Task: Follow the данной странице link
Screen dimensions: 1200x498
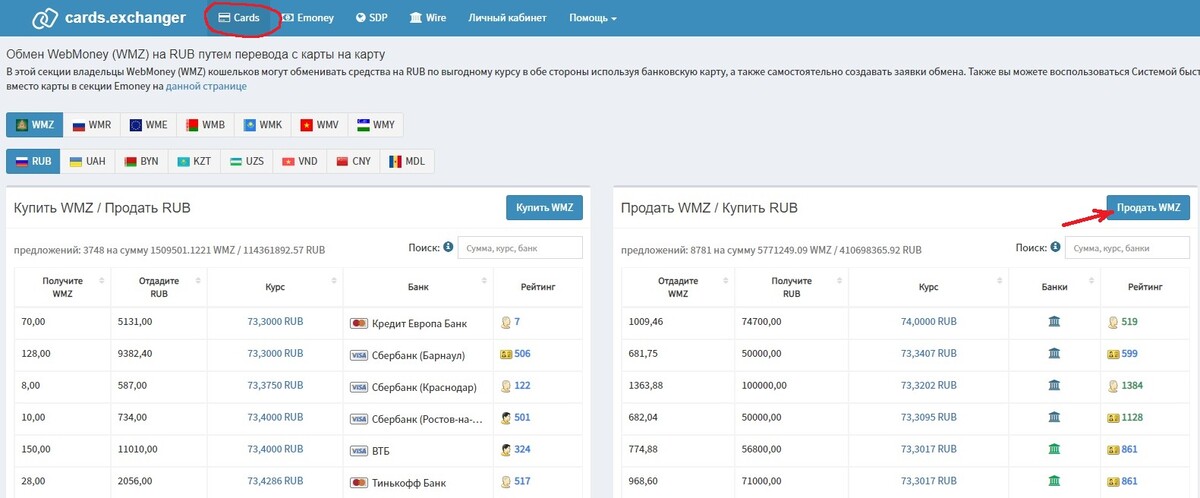Action: coord(206,86)
